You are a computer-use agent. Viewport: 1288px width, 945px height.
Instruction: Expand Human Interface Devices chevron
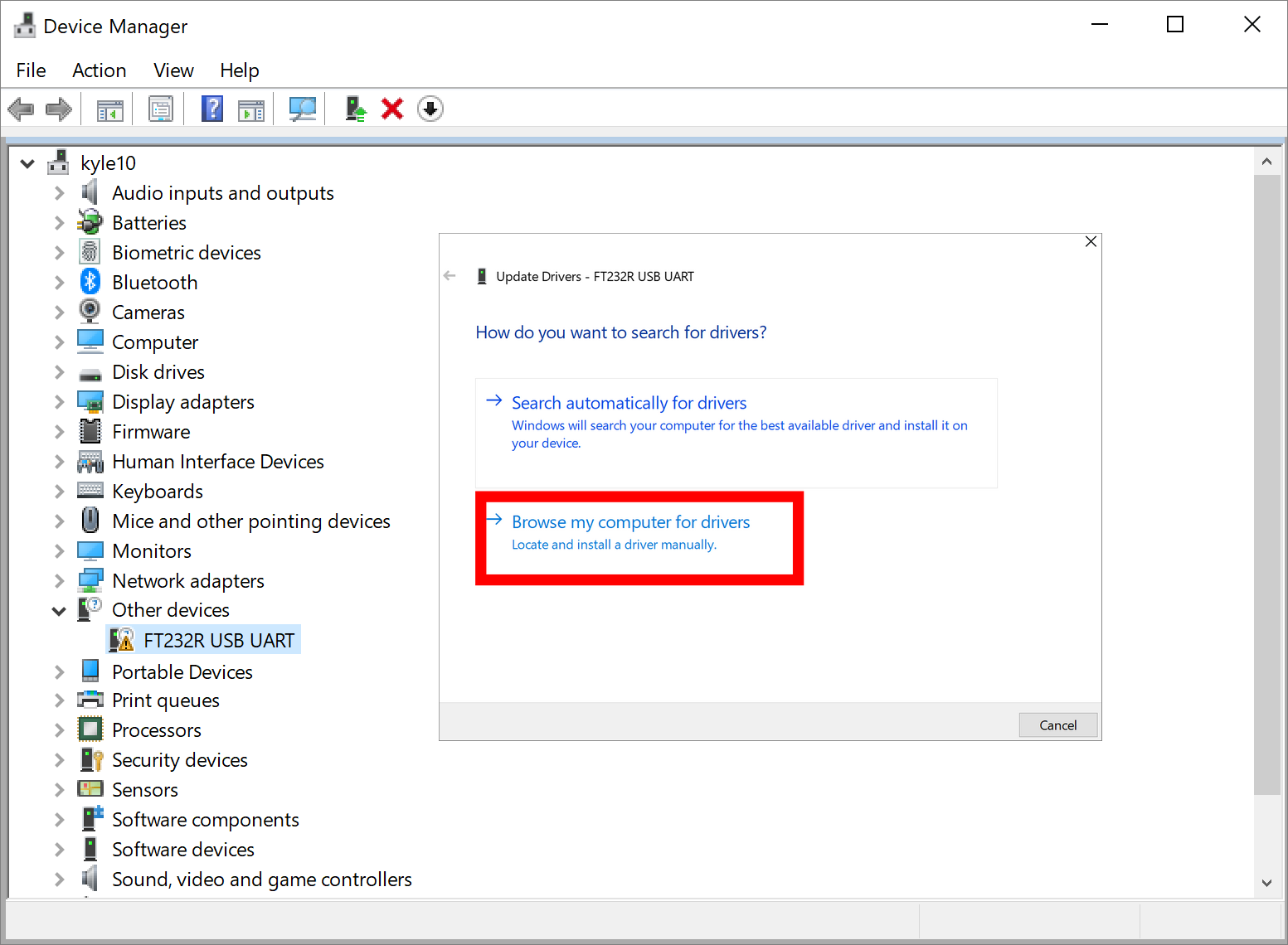click(x=59, y=462)
